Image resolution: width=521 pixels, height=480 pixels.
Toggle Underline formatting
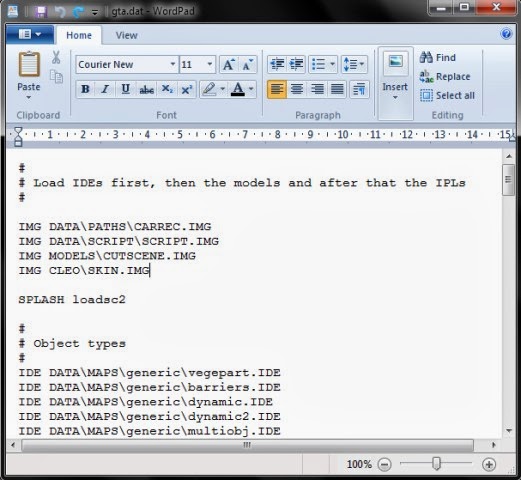coord(126,89)
